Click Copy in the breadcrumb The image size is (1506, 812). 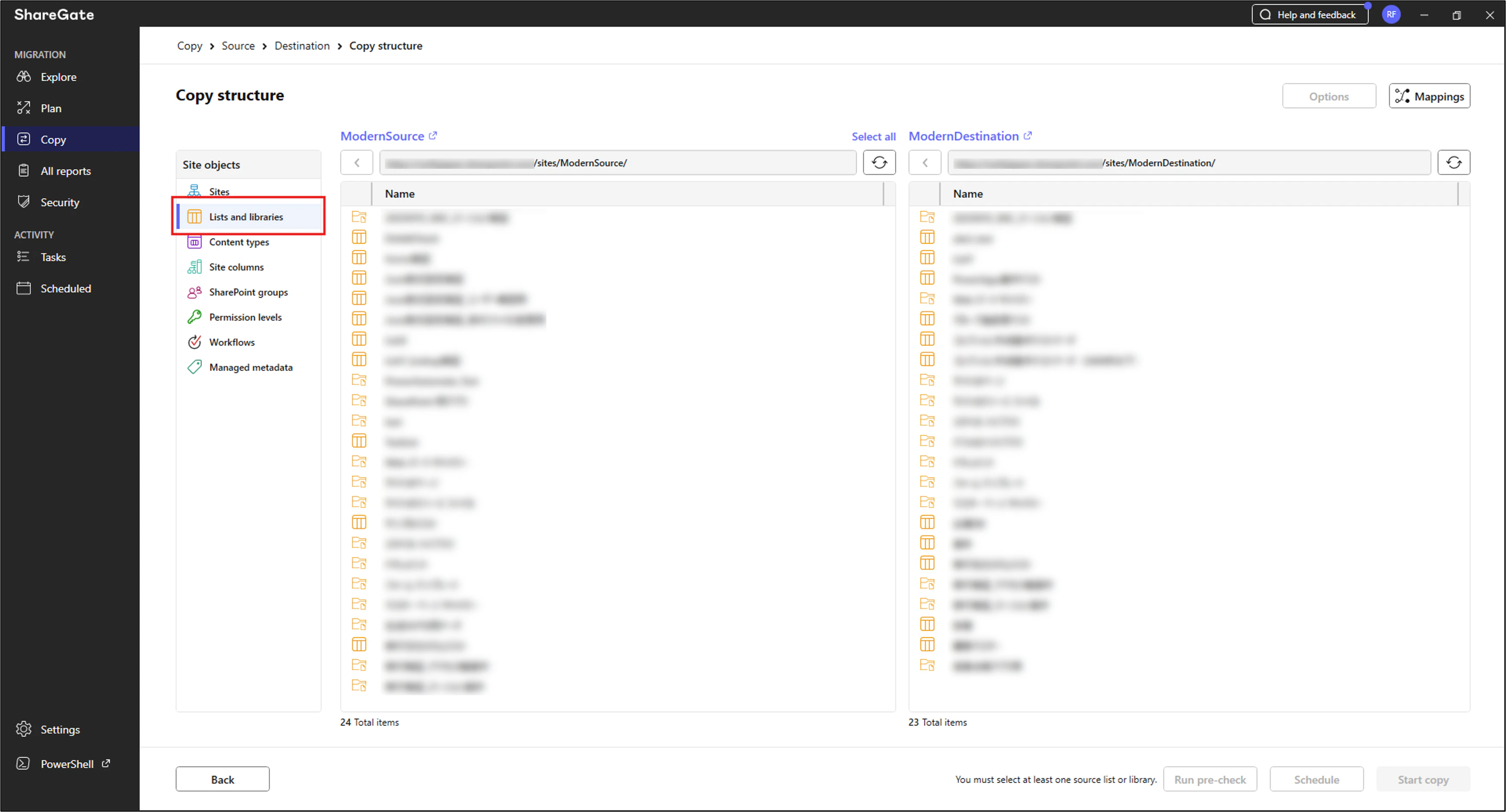(x=189, y=46)
